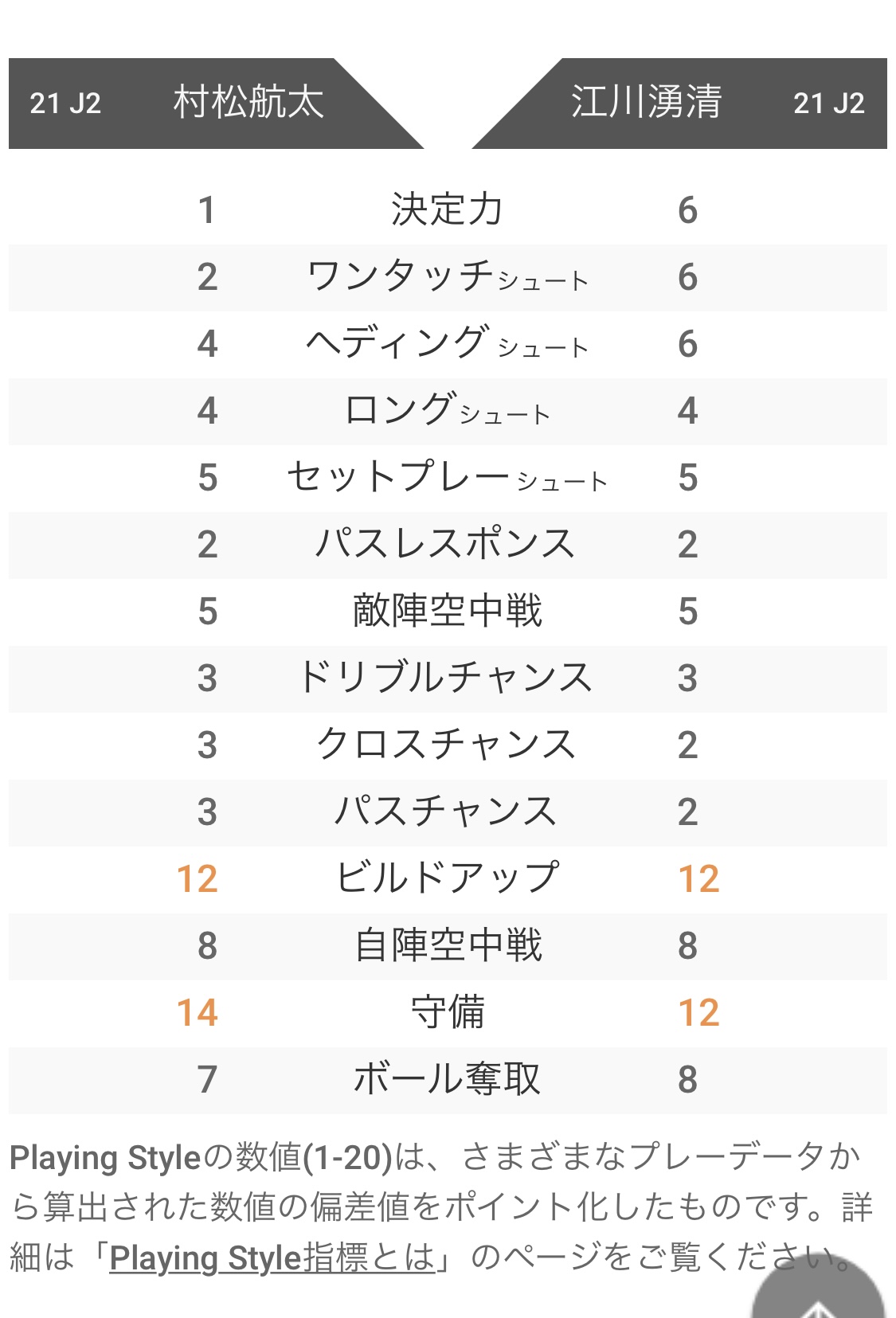896x1318 pixels.
Task: Tap the left 21 J2 season label
Action: point(65,104)
